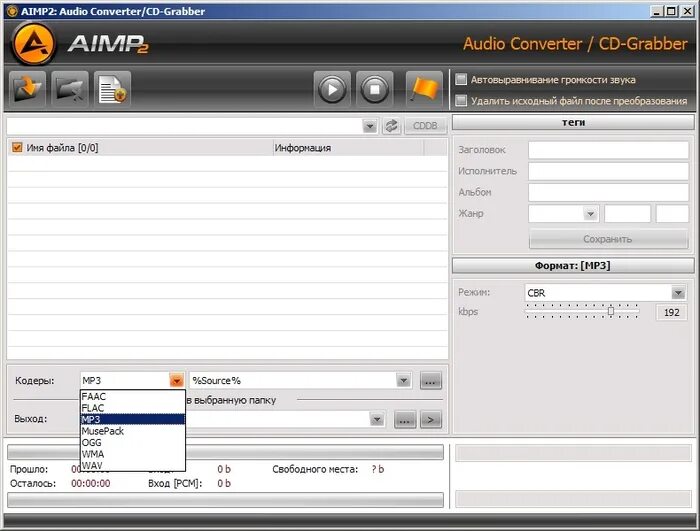Select MusePack from the encoder list
Screen dimensions: 700x531
coord(133,431)
